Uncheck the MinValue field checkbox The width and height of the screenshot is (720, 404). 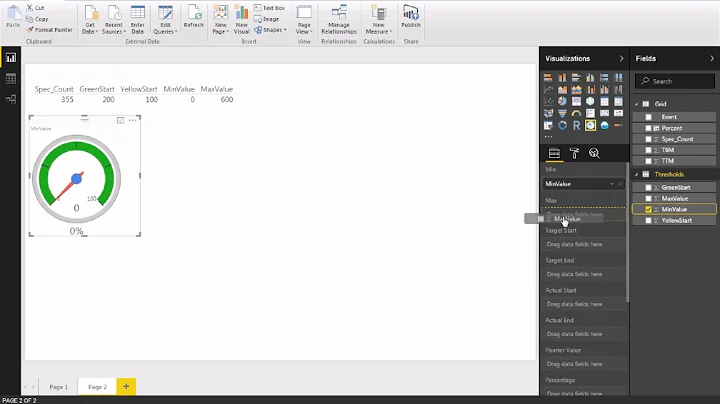tap(648, 209)
